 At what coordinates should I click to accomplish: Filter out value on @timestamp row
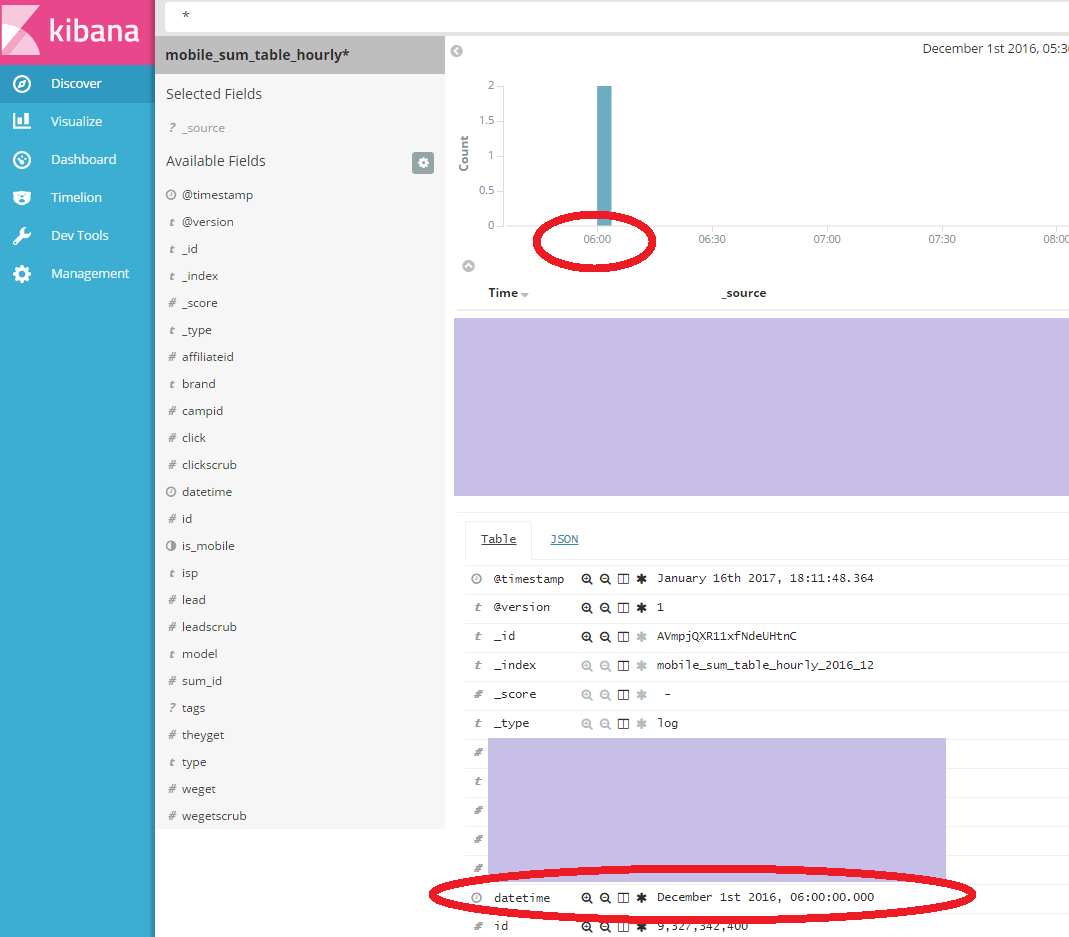605,579
